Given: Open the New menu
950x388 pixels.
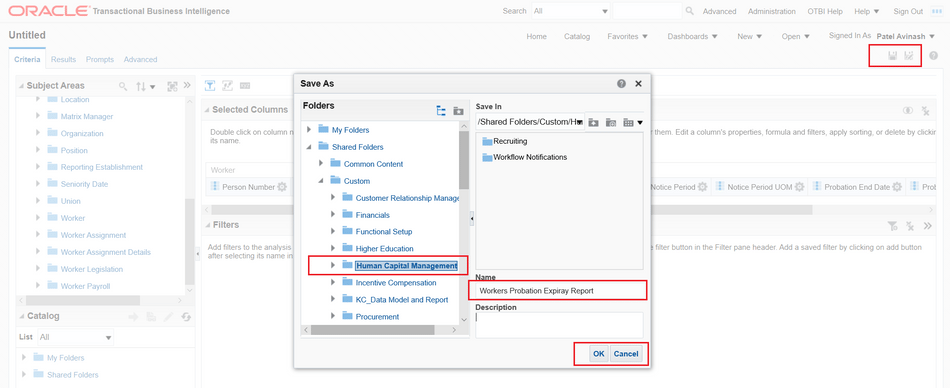Looking at the screenshot, I should [749, 36].
